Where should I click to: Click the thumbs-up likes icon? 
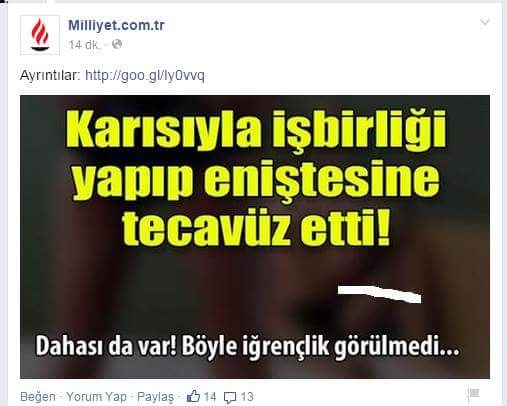[x=193, y=396]
